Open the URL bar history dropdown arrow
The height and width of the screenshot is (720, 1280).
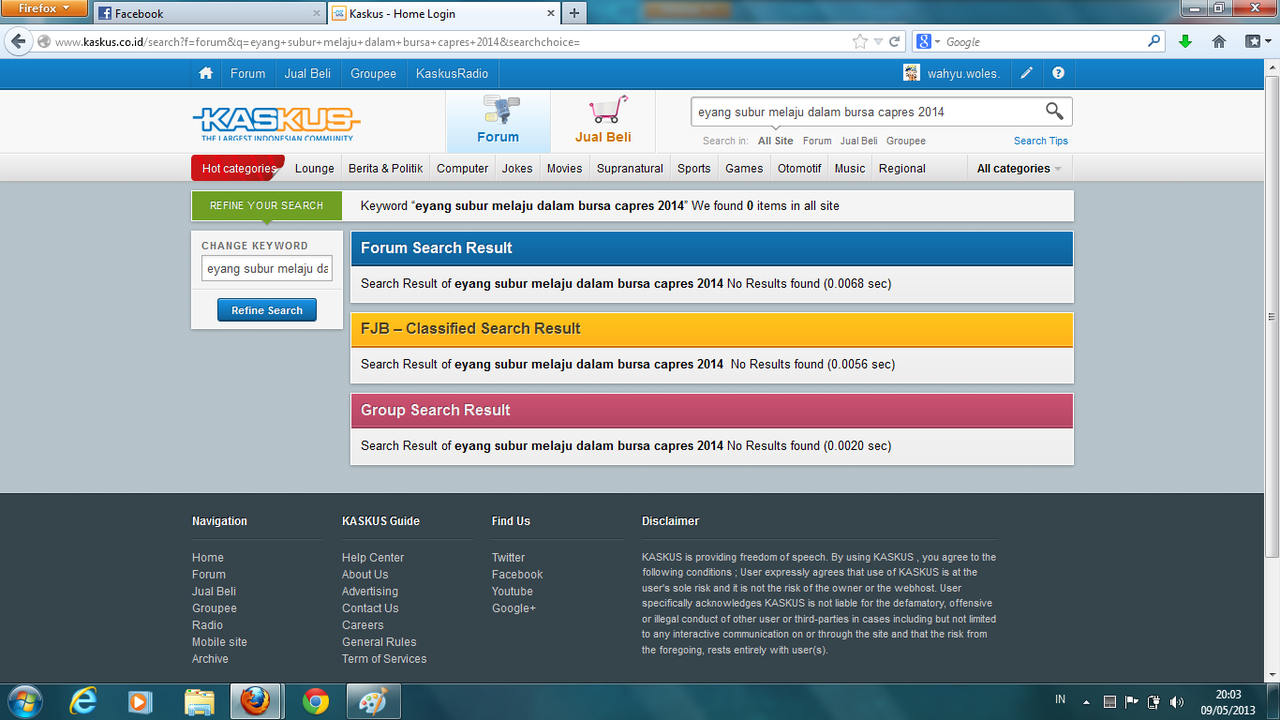[x=878, y=42]
